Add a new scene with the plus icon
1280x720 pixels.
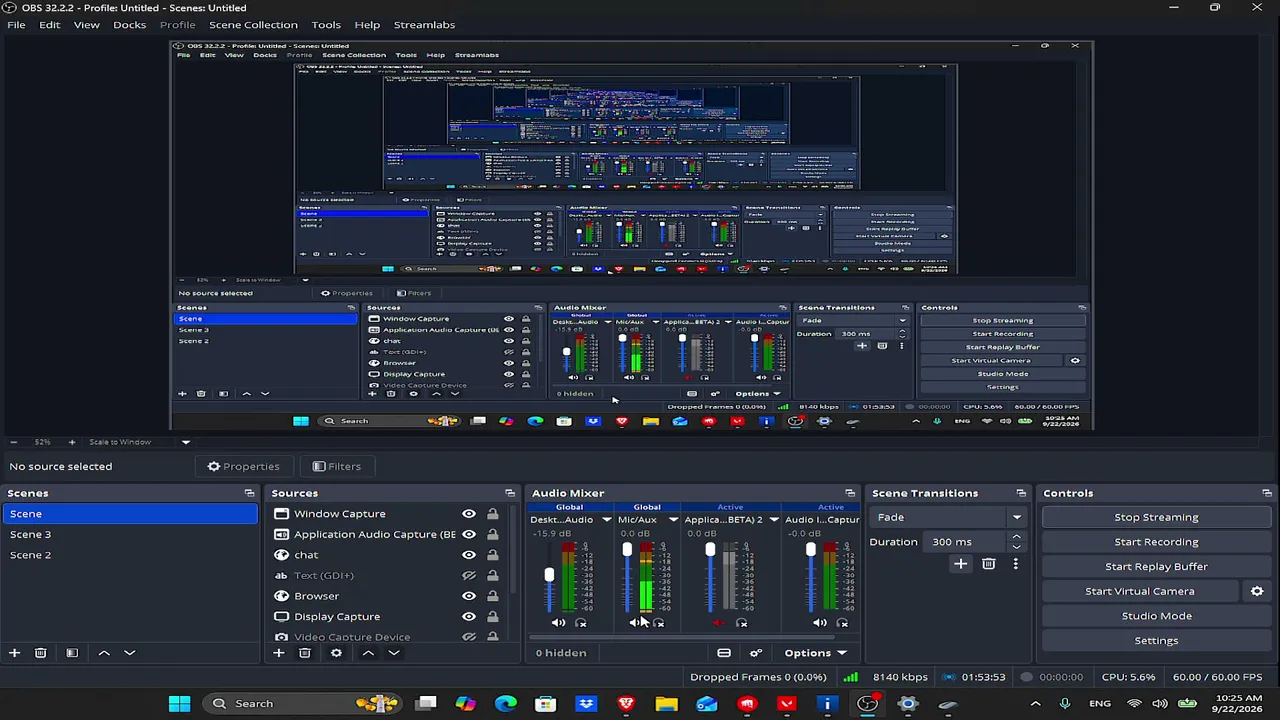14,653
